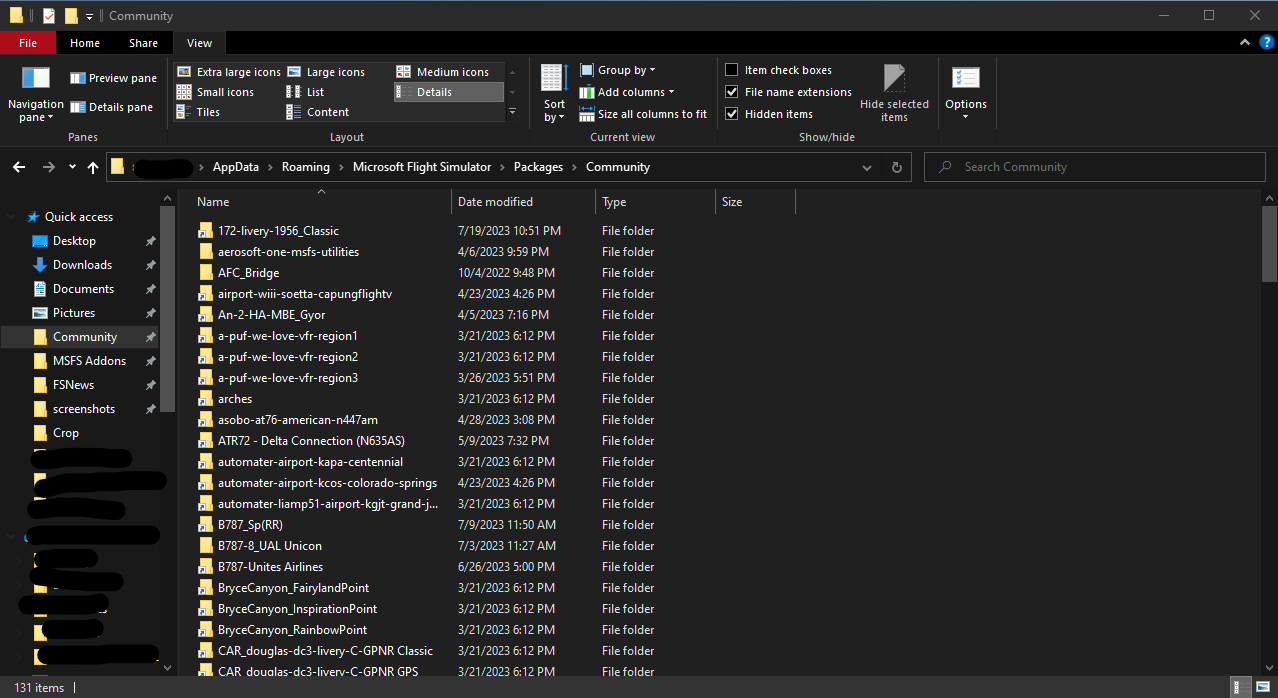This screenshot has height=698, width=1278.
Task: Open FSNews in Quick access
Action: coord(73,385)
